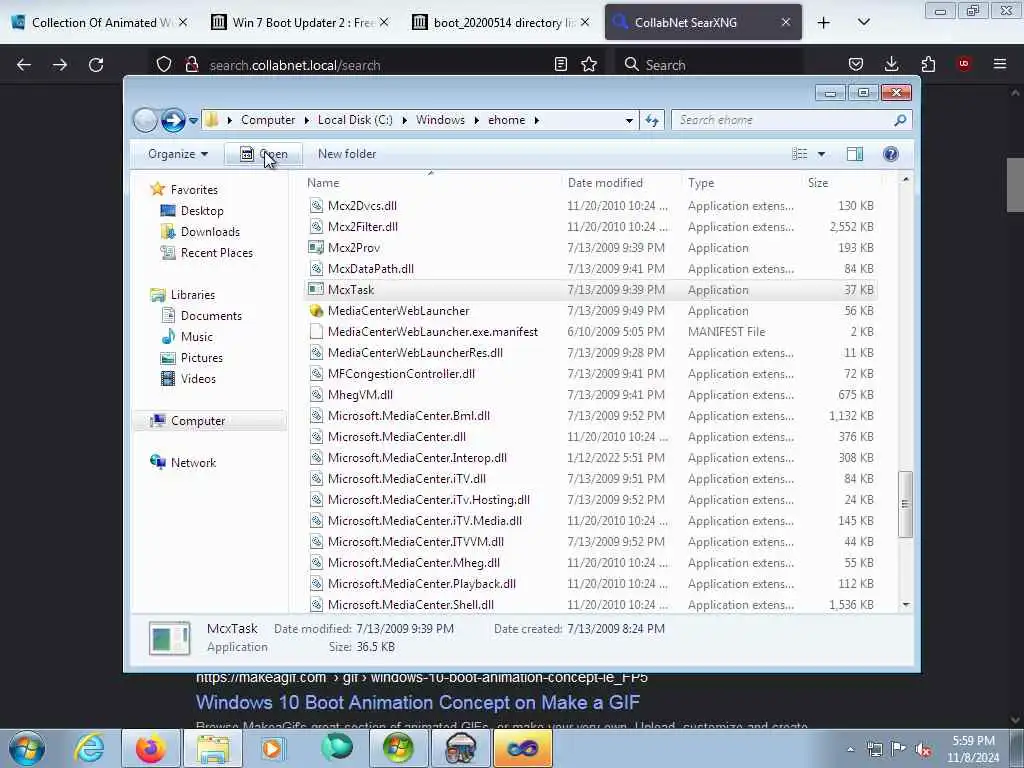Click the Explorer back navigation button
Viewport: 1024px width, 768px height.
pyautogui.click(x=145, y=120)
